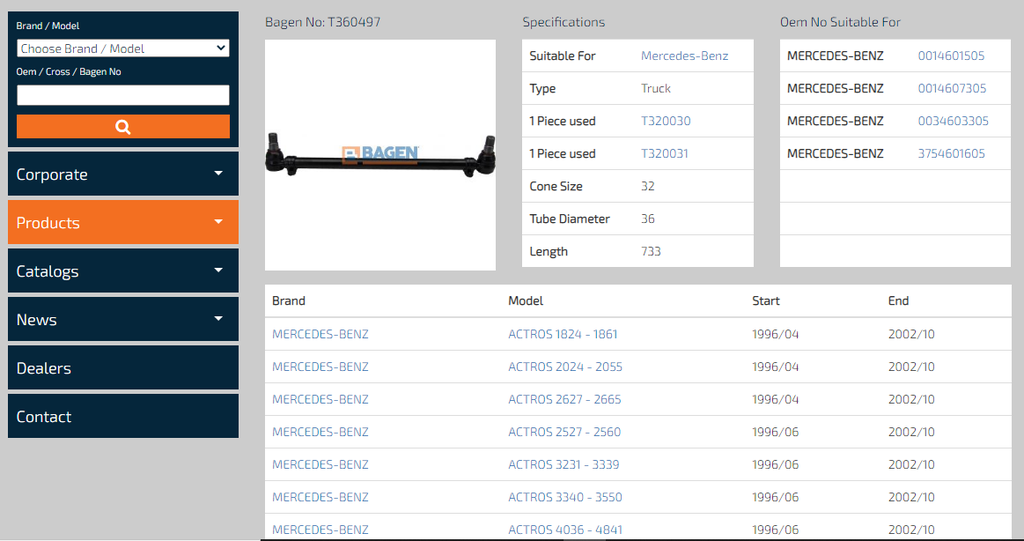Click MERCEDES-BENZ brand in ACTROS 3340 row
The image size is (1024, 541).
pyautogui.click(x=320, y=497)
